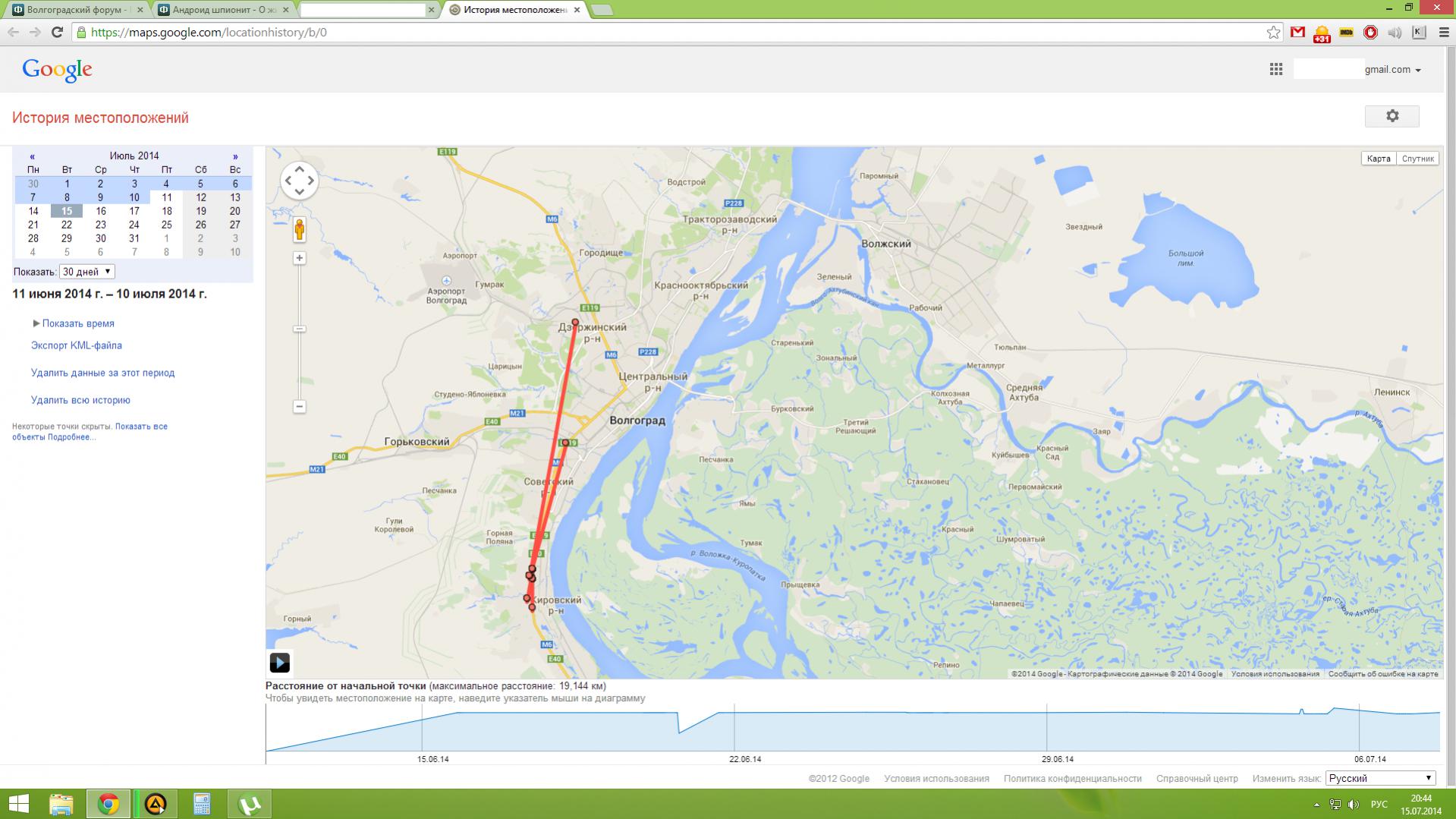1456x819 pixels.
Task: Click the Street View pegman icon
Action: click(300, 230)
